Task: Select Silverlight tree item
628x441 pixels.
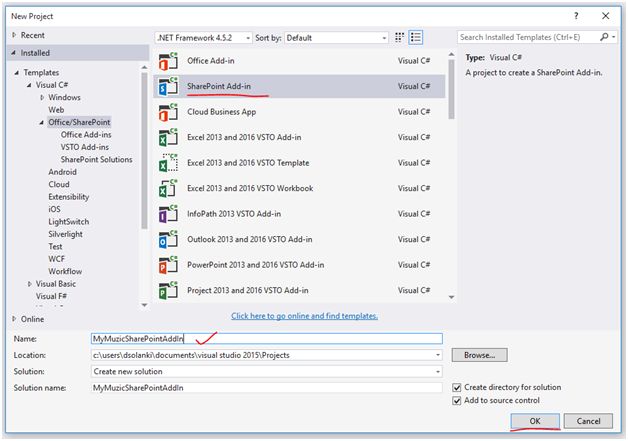Action: [65, 234]
